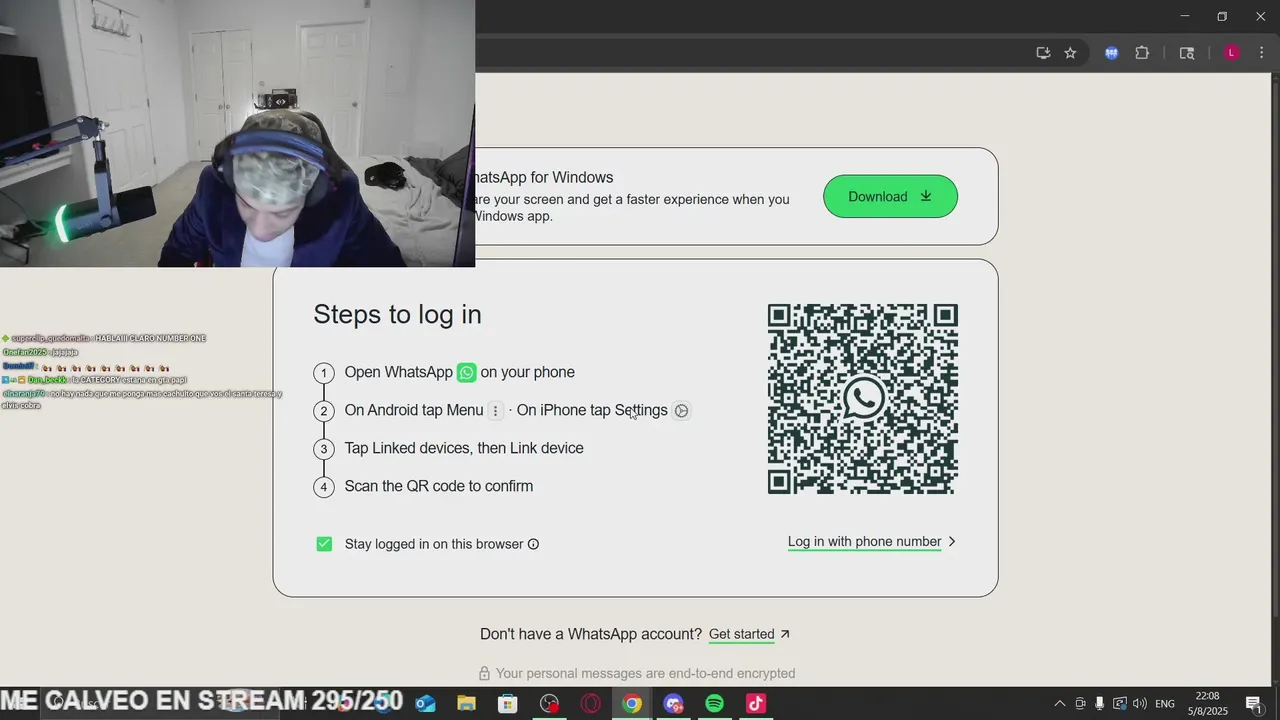The height and width of the screenshot is (720, 1280).
Task: Open the purple taskbar app with 9+ badge
Action: coord(673,704)
